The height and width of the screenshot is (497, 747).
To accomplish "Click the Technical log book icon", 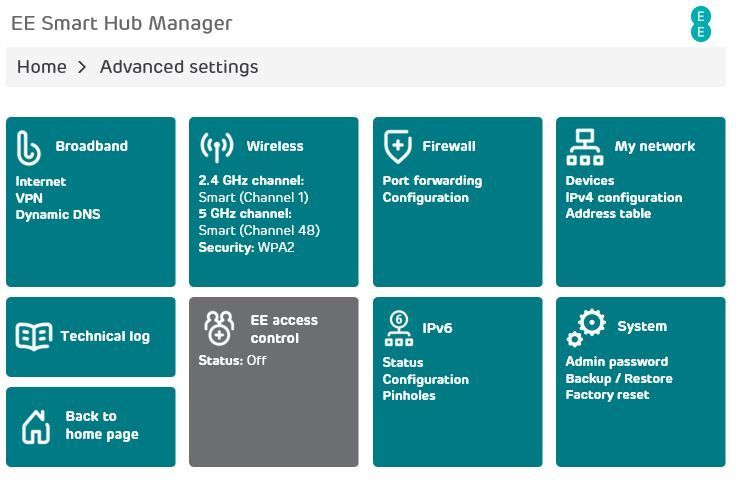I will click(x=34, y=336).
